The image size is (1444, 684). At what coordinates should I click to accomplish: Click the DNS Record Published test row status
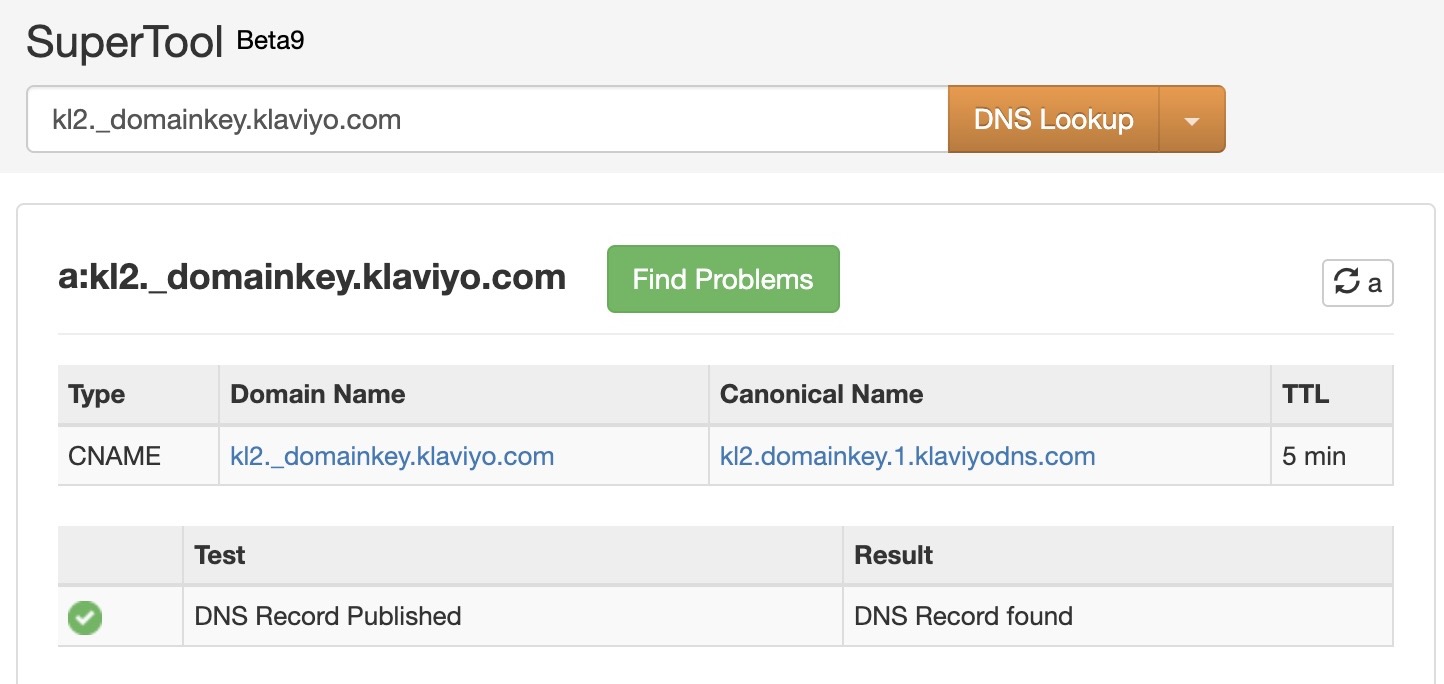click(x=329, y=617)
